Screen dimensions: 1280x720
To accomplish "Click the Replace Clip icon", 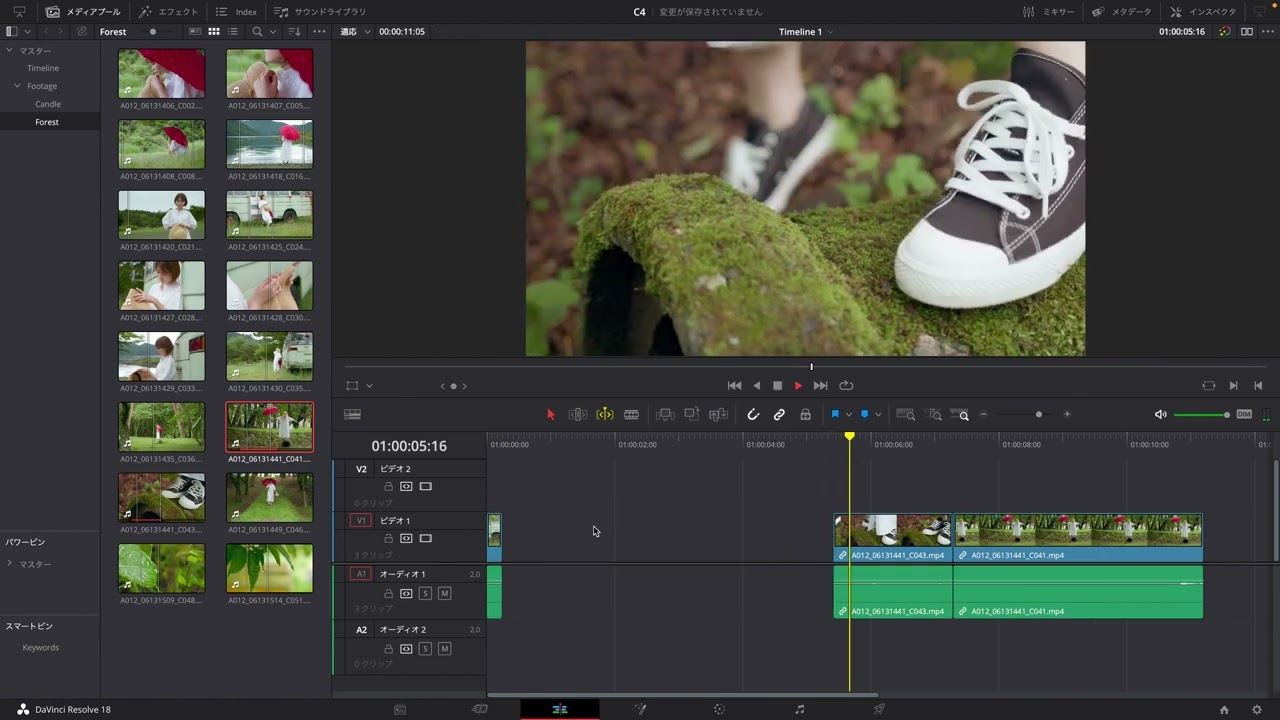I will pos(718,414).
